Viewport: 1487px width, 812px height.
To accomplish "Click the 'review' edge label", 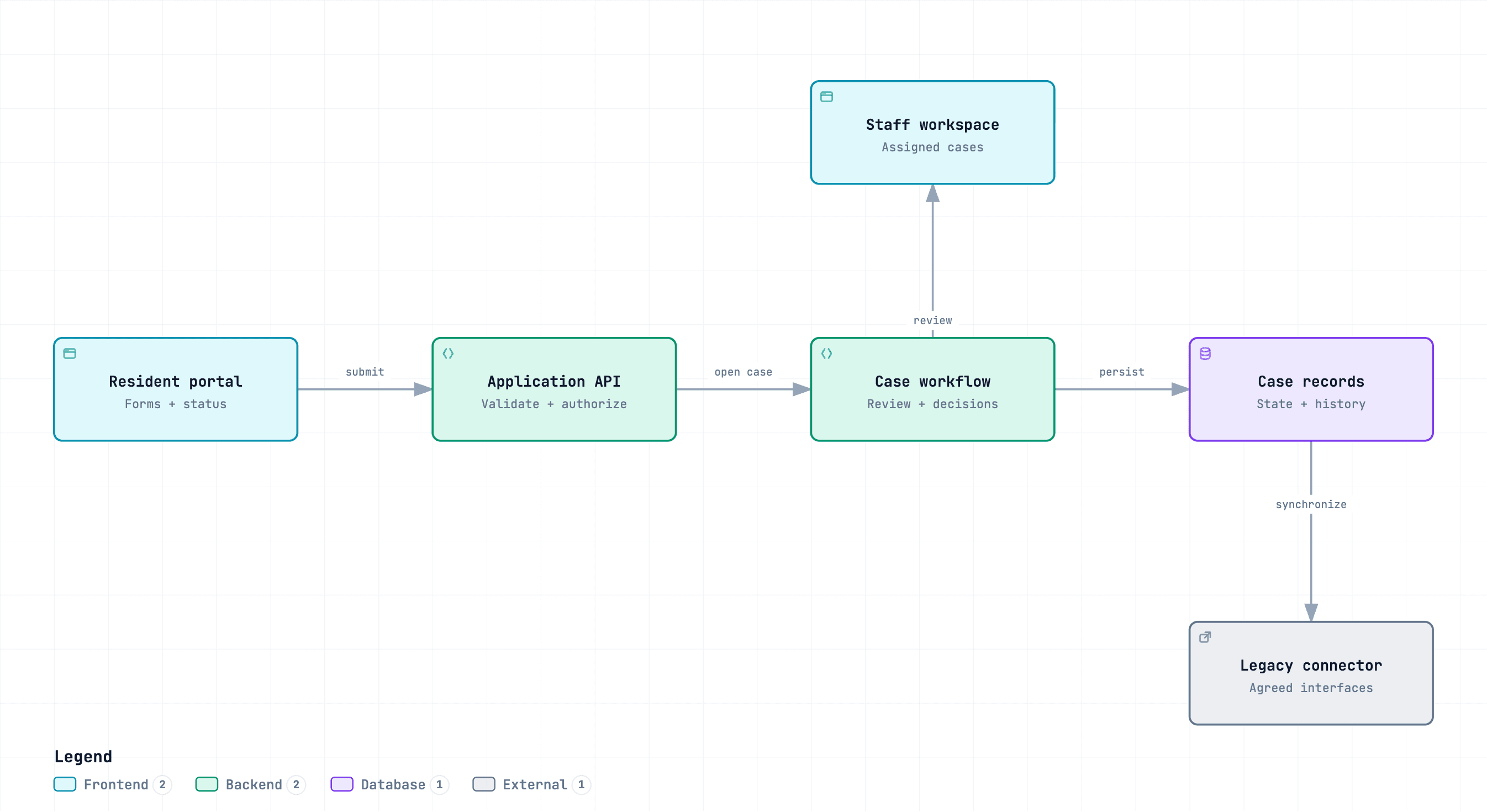I will pos(933,320).
